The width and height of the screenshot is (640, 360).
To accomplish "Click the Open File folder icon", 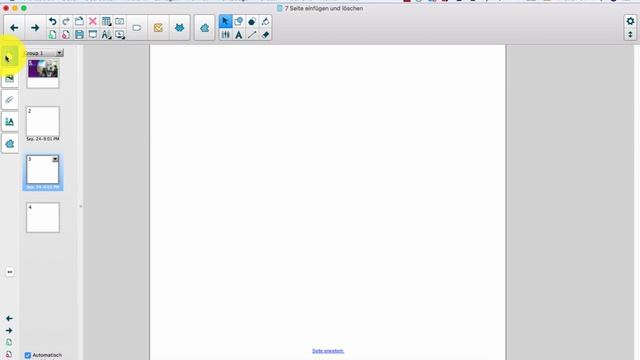I will click(x=79, y=21).
